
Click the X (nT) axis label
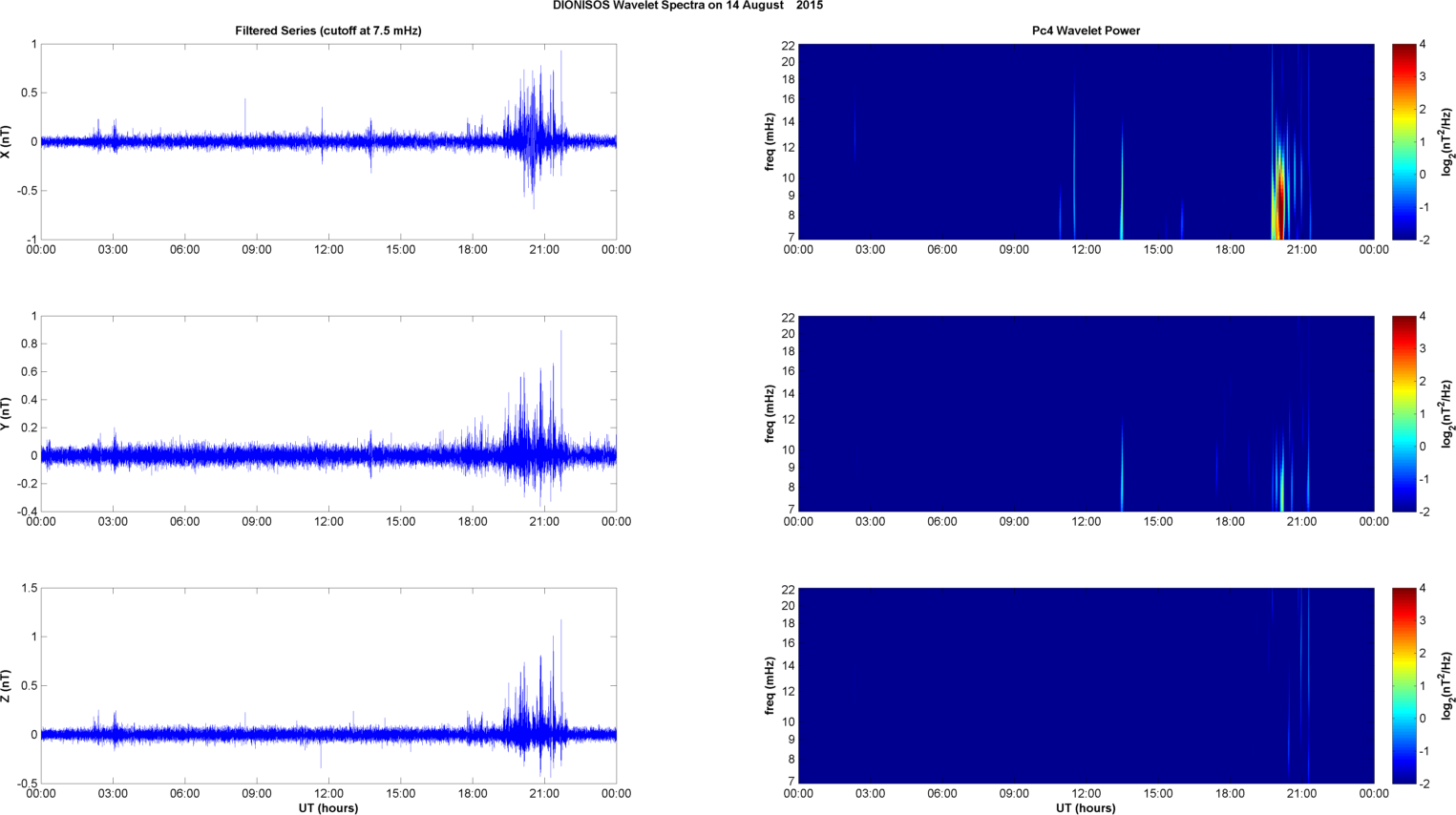click(x=7, y=141)
